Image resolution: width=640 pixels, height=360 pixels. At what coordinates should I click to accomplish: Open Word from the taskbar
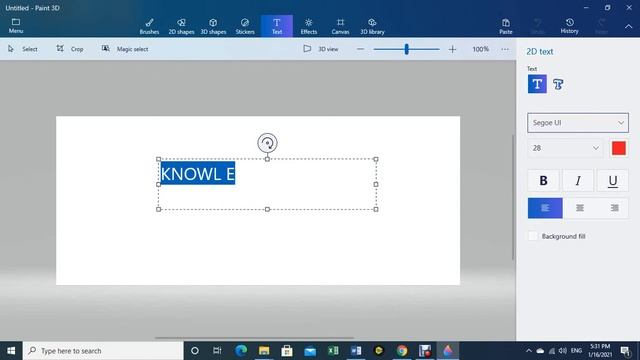[356, 351]
